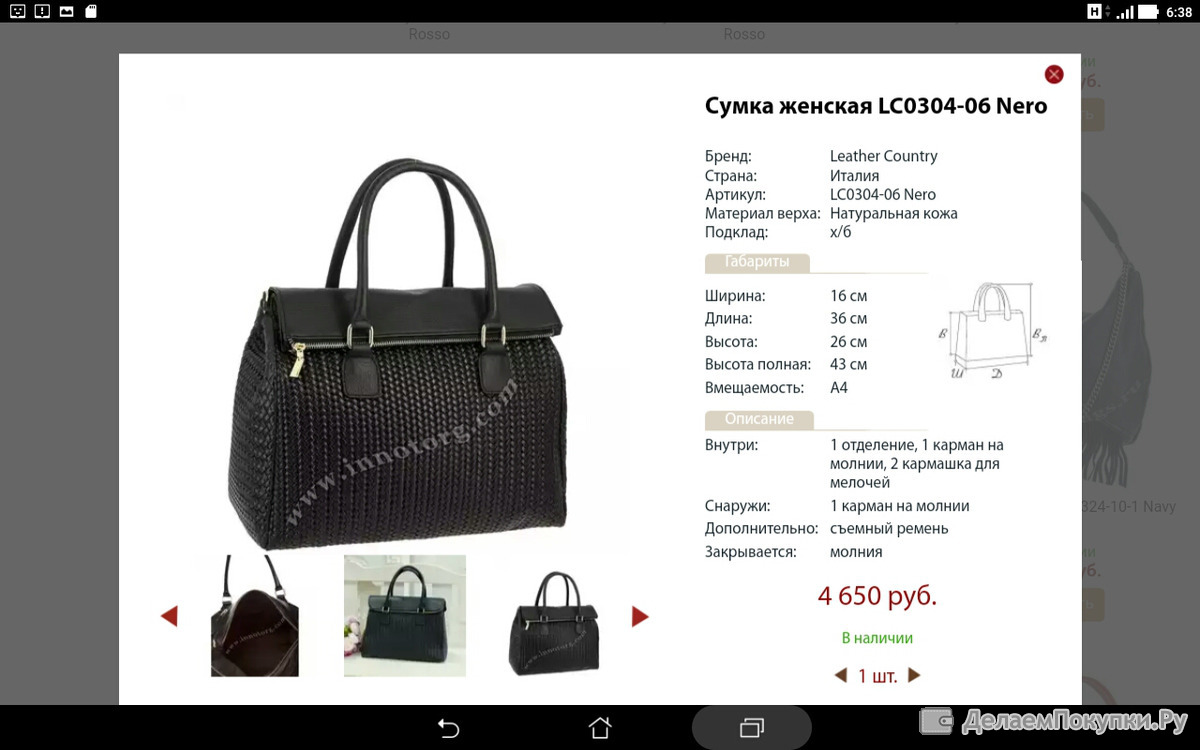
Task: Click the Габариты section header
Action: [x=757, y=263]
